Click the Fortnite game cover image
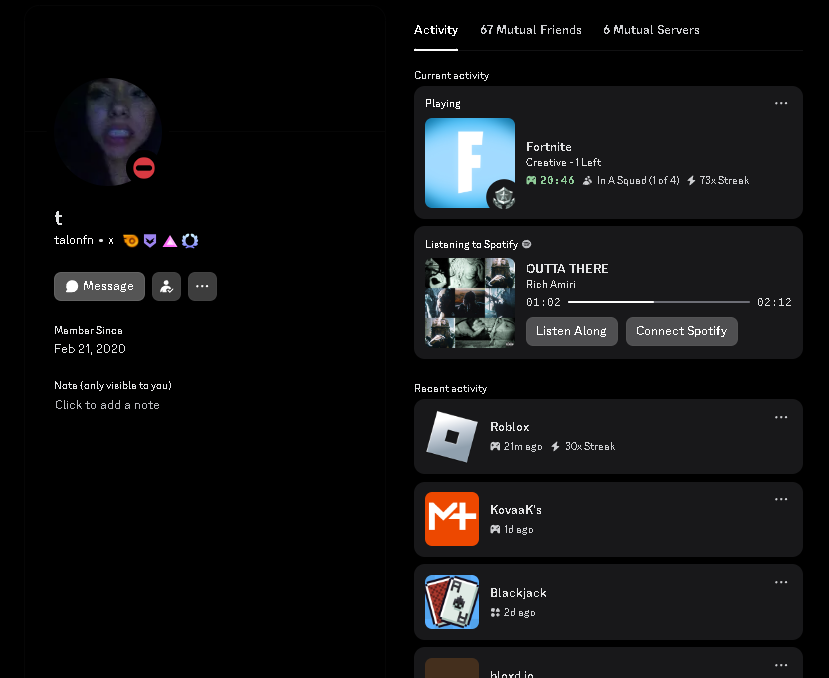The image size is (829, 678). click(470, 163)
